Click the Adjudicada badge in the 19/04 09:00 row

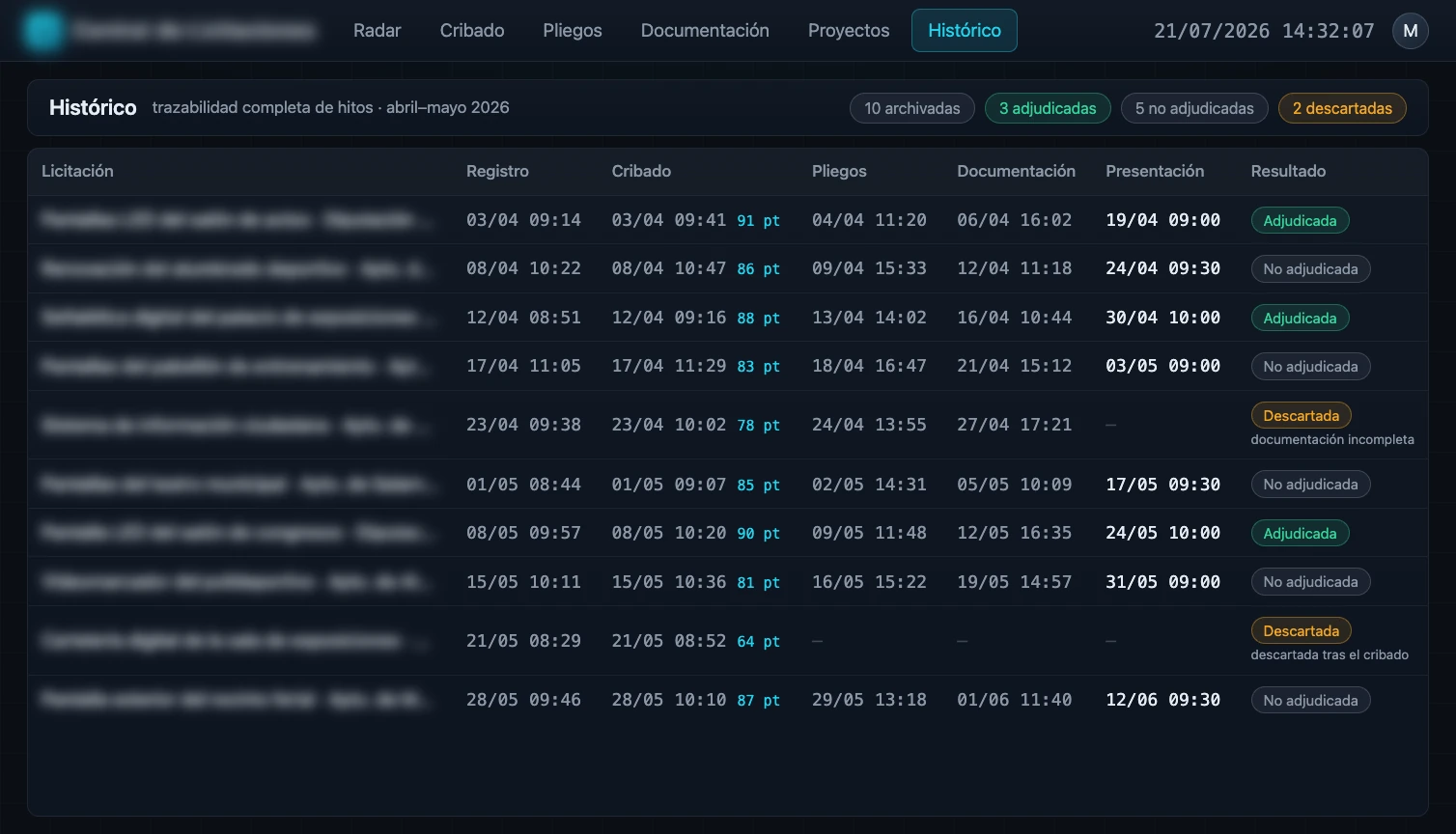point(1300,221)
